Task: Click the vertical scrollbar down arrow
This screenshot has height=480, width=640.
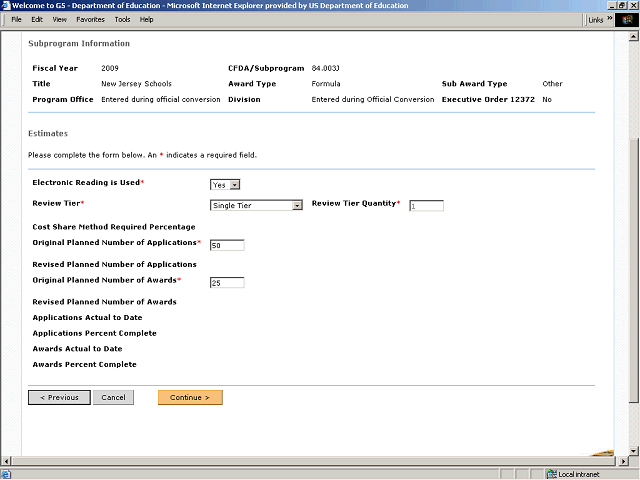Action: tap(633, 451)
